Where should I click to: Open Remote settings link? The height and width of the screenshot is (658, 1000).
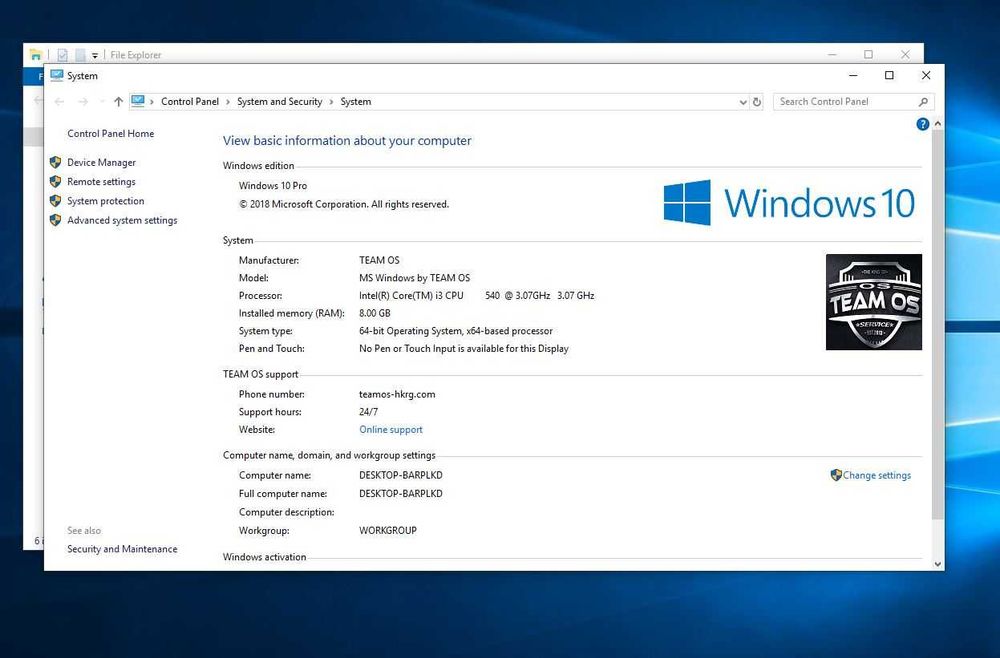click(101, 182)
